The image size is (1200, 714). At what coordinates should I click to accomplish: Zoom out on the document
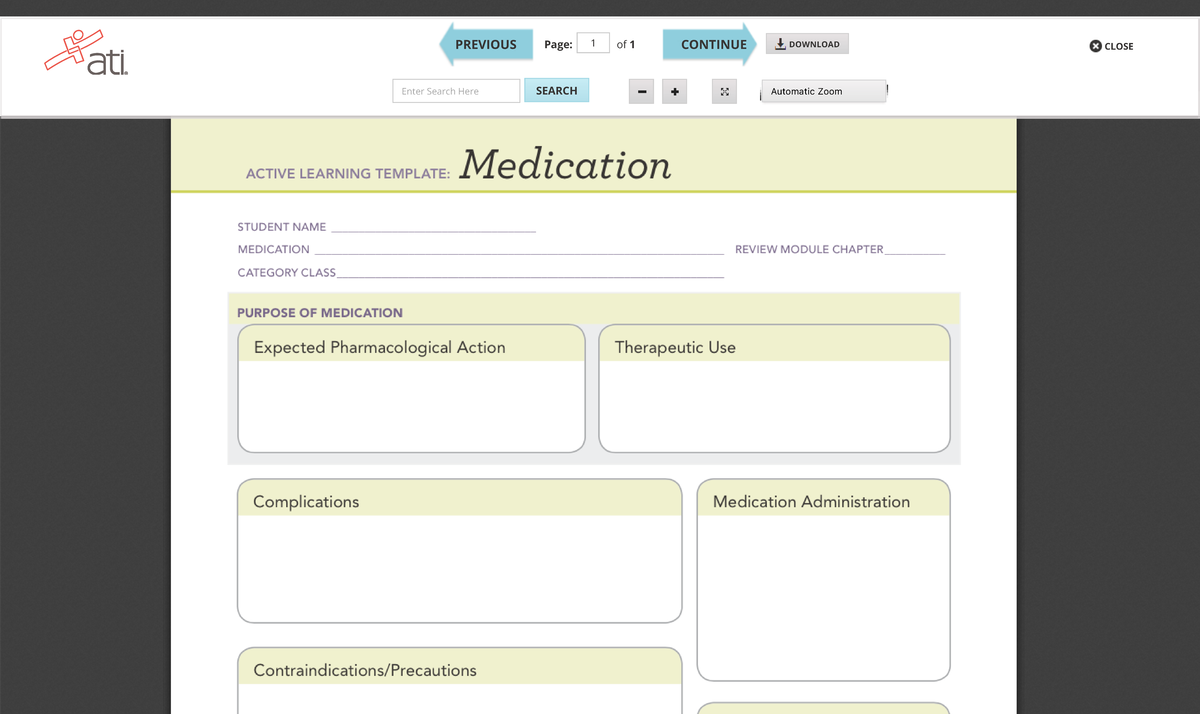click(x=641, y=91)
